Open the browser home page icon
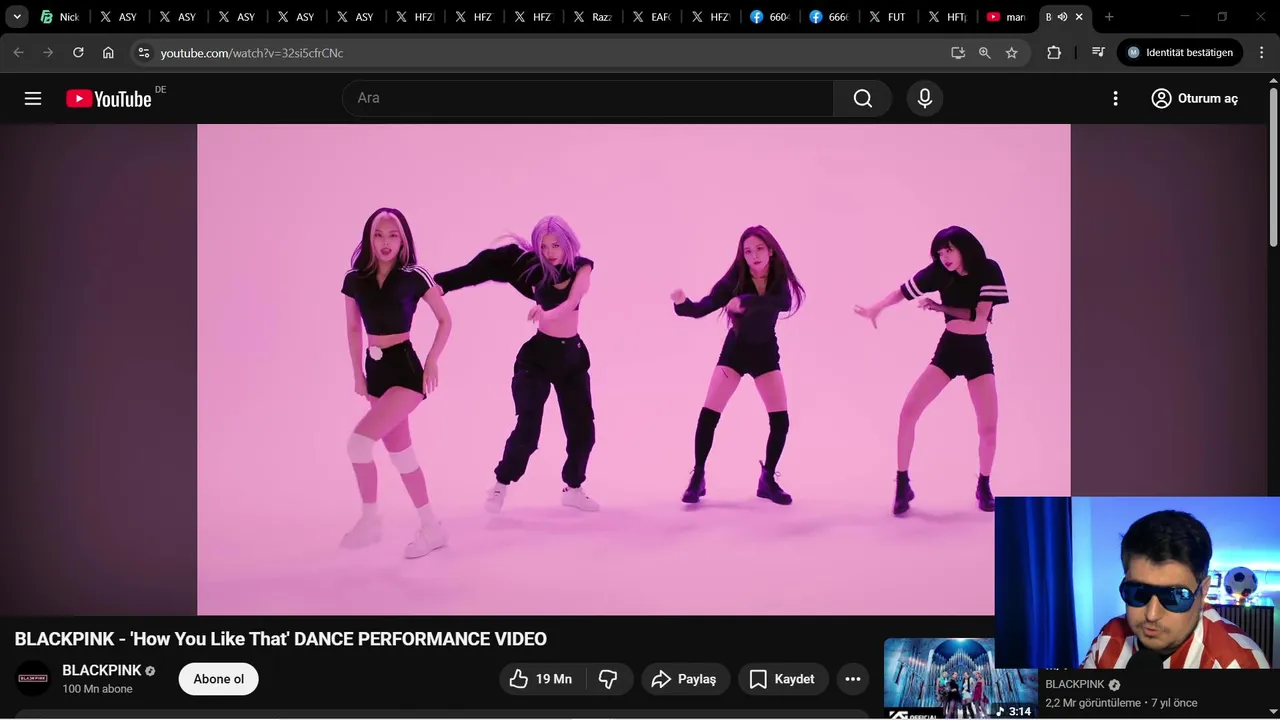Image resolution: width=1280 pixels, height=720 pixels. click(108, 52)
